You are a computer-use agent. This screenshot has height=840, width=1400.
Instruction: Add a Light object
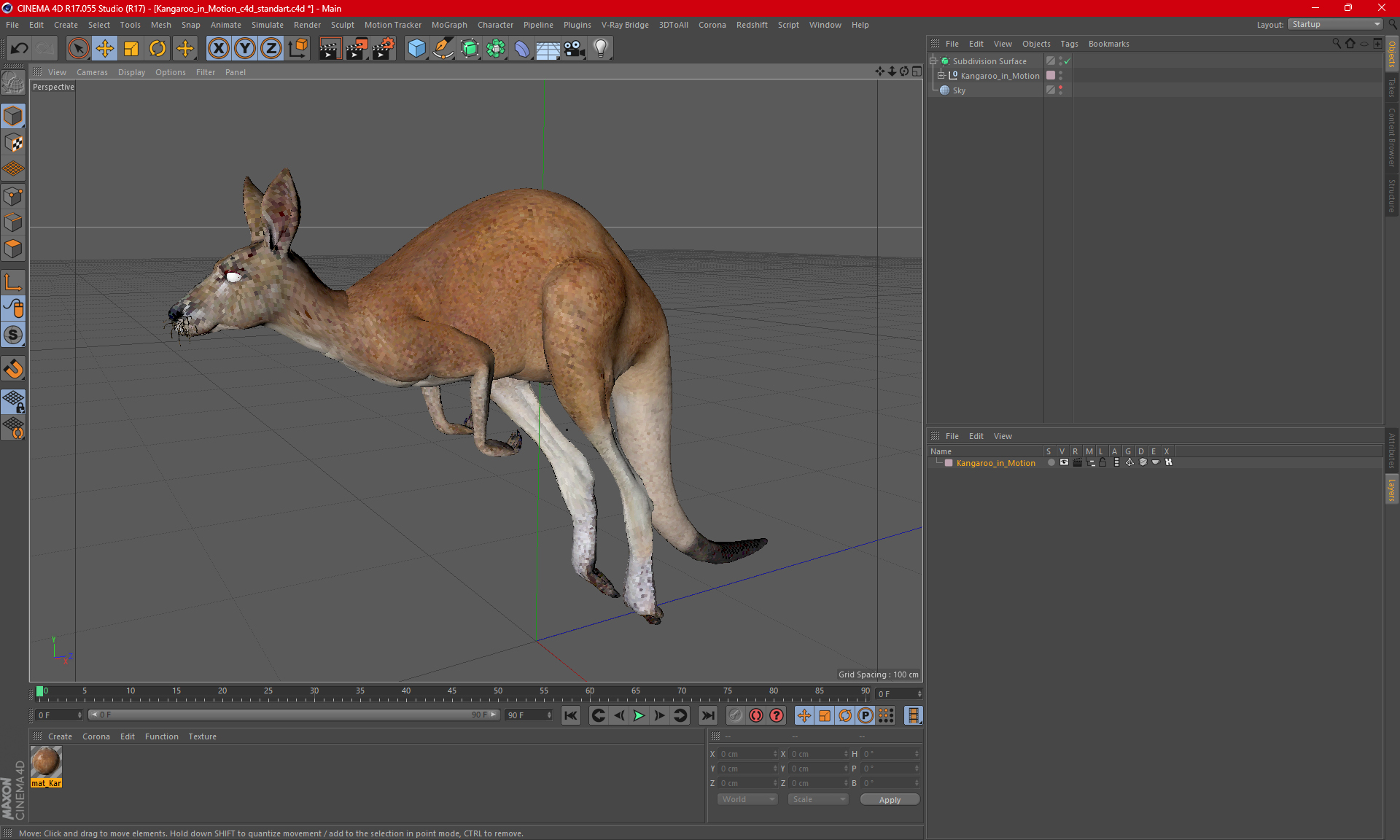(601, 49)
